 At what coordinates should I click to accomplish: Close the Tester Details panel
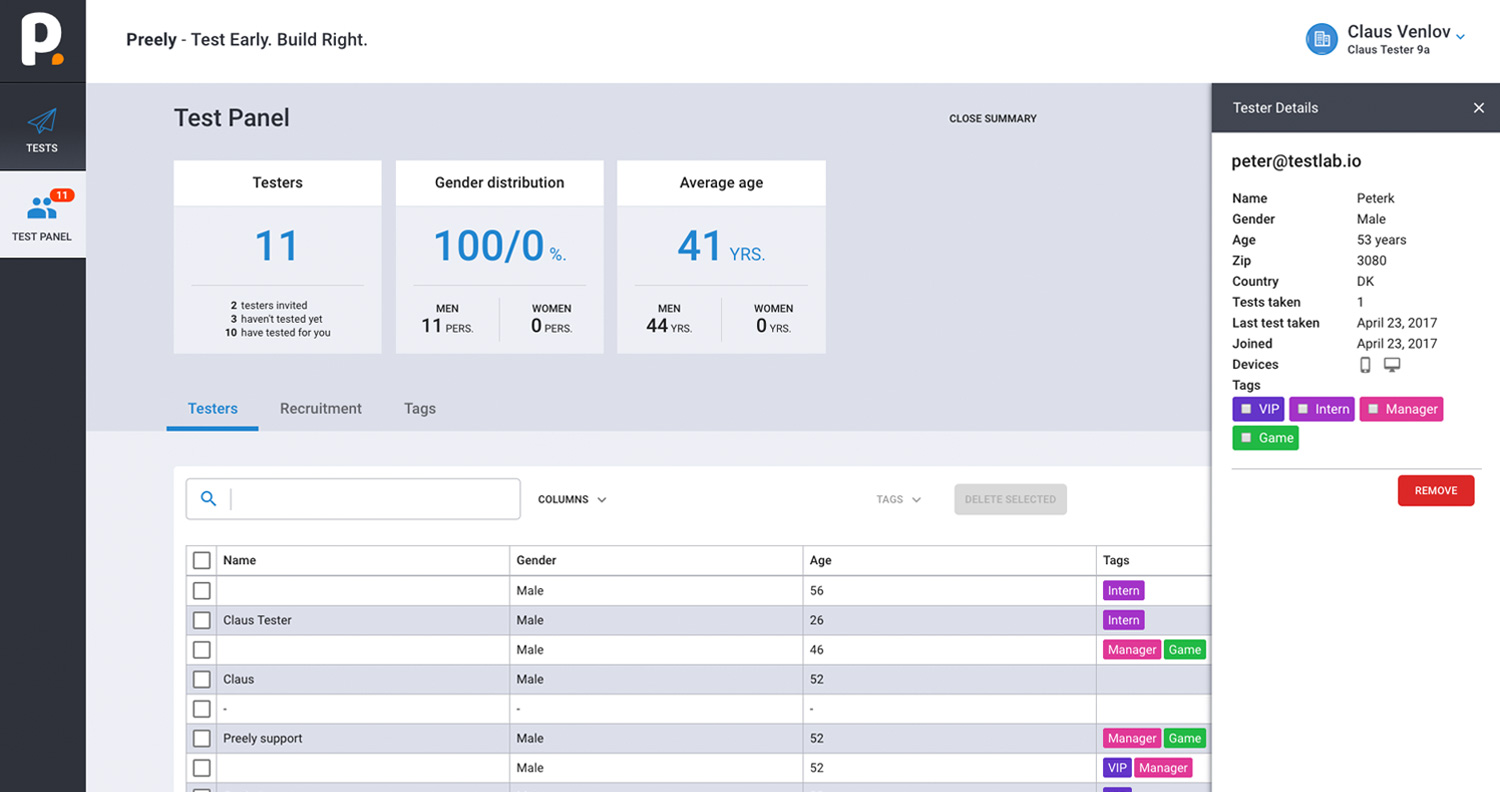pos(1479,108)
